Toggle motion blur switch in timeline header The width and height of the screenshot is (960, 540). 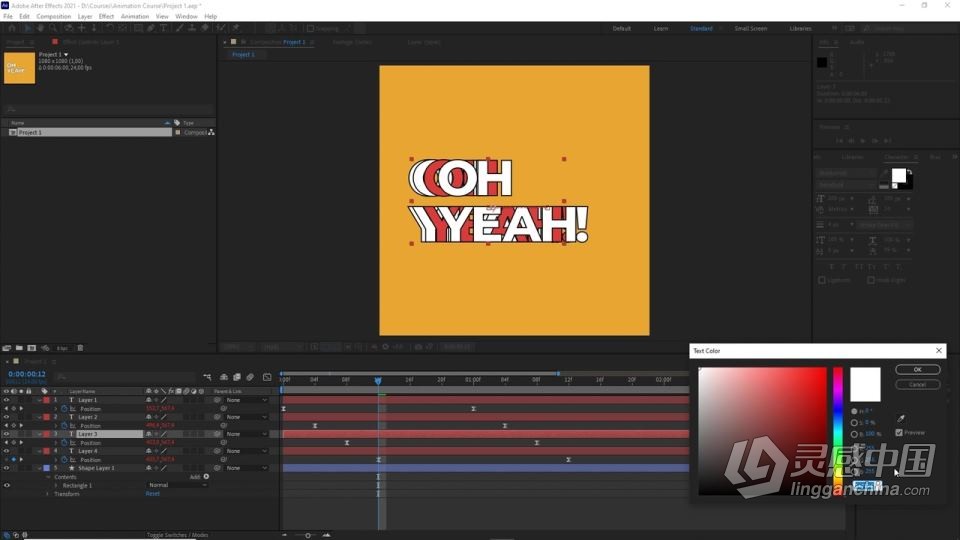coord(250,377)
